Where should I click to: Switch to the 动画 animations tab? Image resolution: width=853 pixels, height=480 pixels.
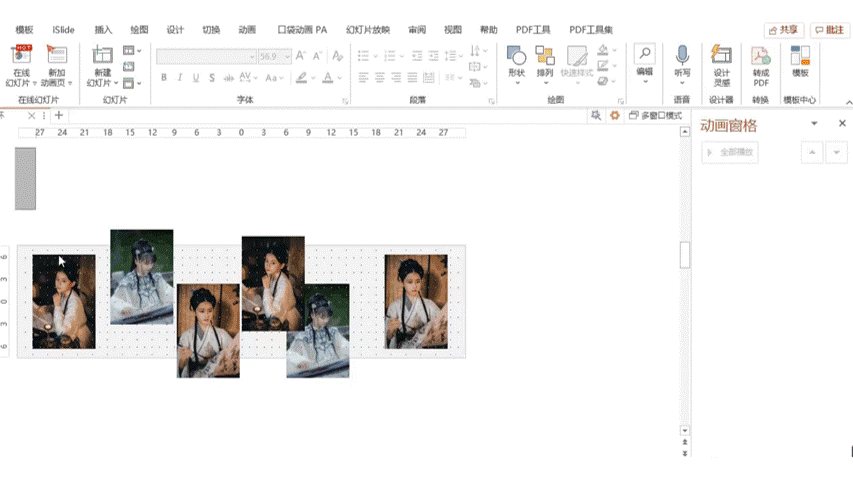pos(247,30)
